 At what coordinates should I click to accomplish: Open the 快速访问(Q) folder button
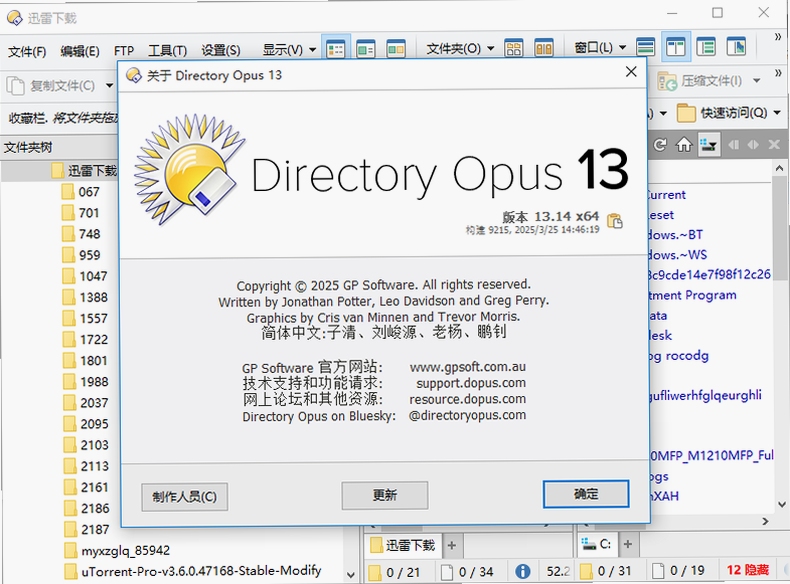tap(722, 112)
